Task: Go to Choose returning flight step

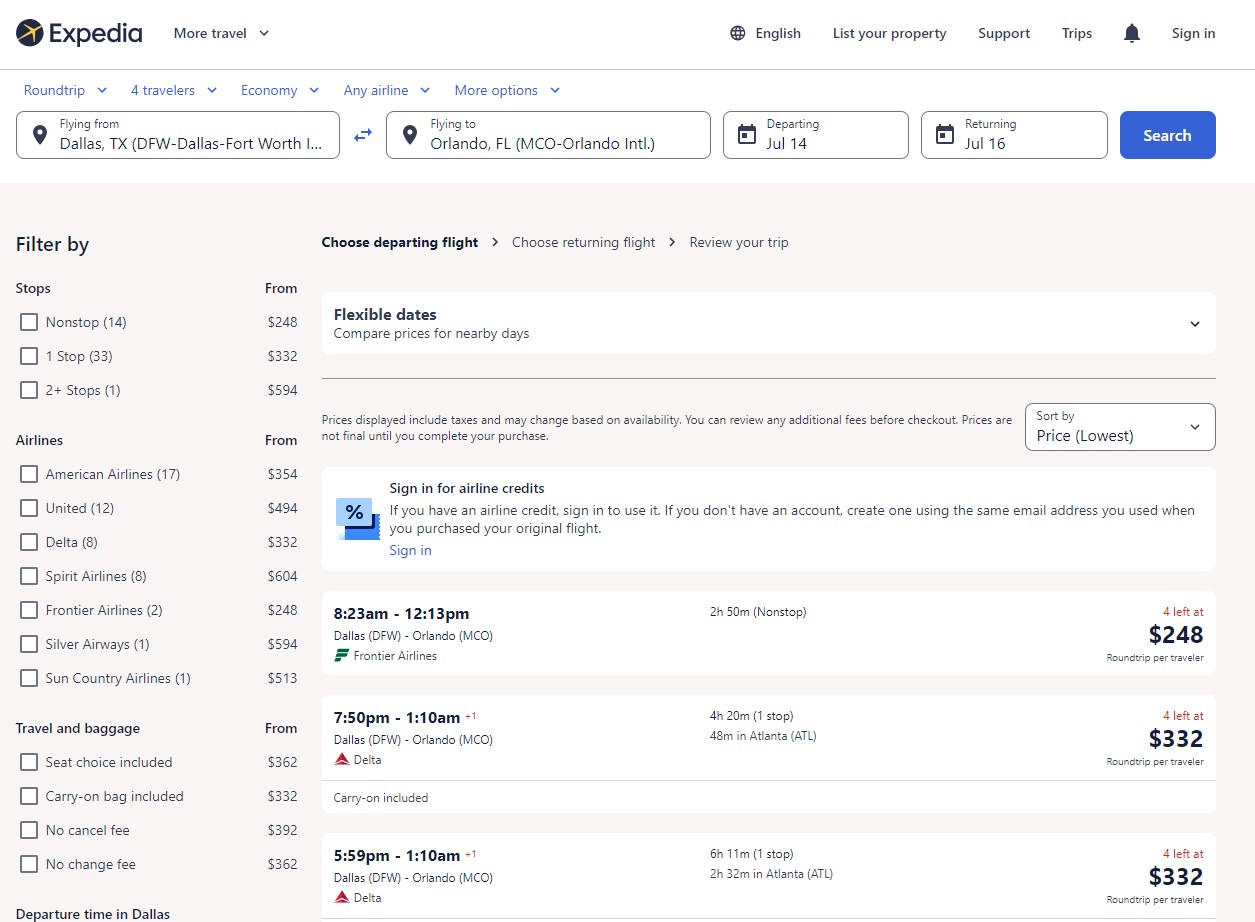Action: coord(584,242)
